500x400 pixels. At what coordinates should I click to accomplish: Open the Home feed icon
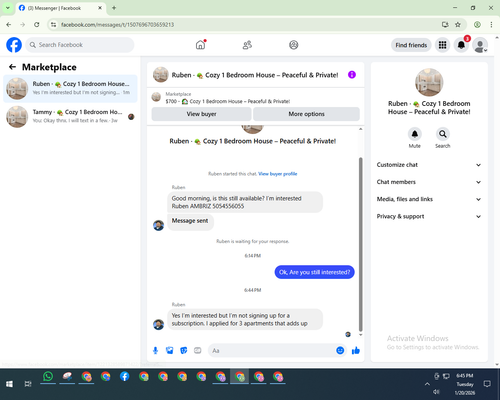[200, 45]
